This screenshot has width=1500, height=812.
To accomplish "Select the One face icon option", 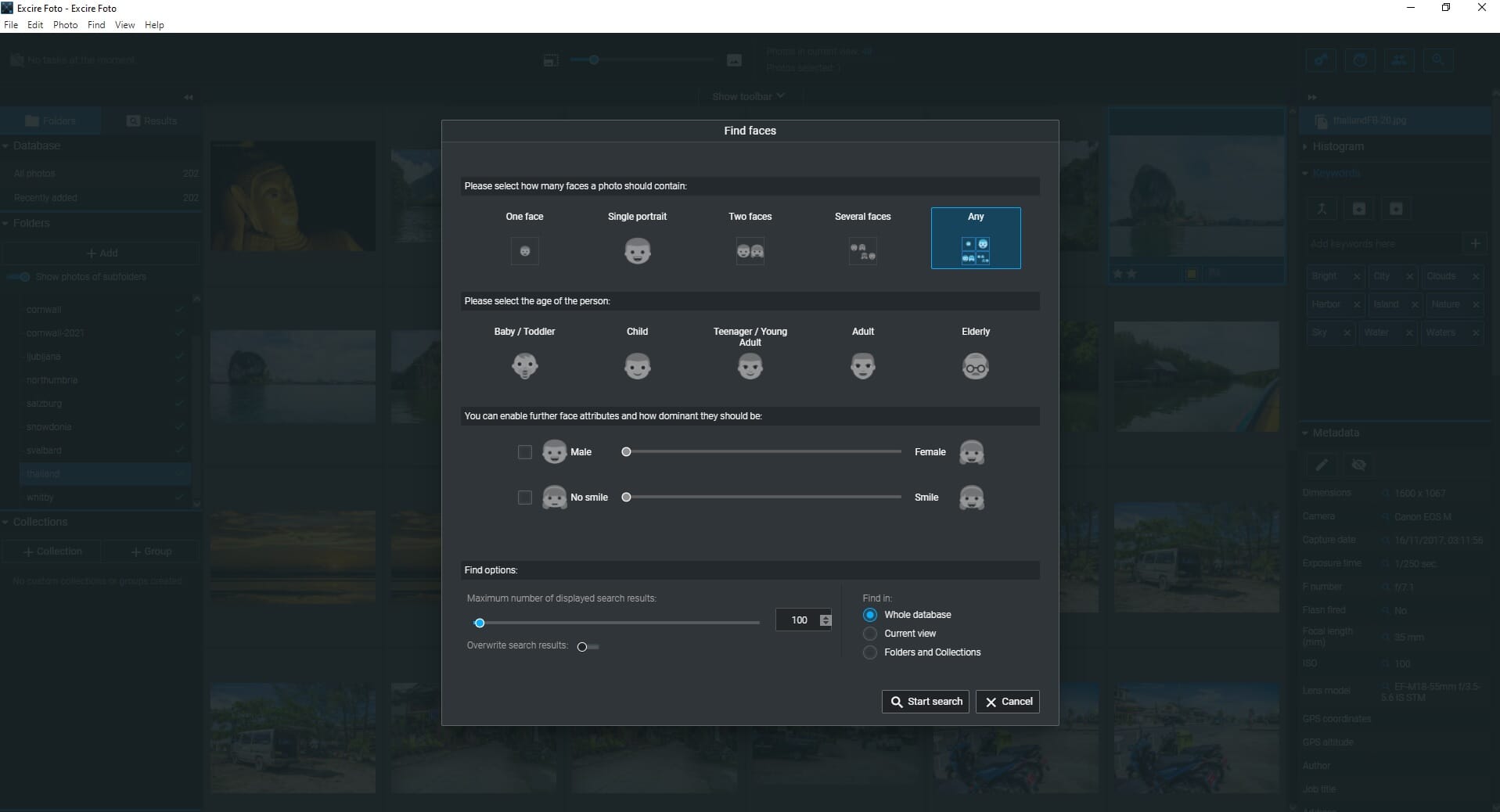I will (x=524, y=251).
